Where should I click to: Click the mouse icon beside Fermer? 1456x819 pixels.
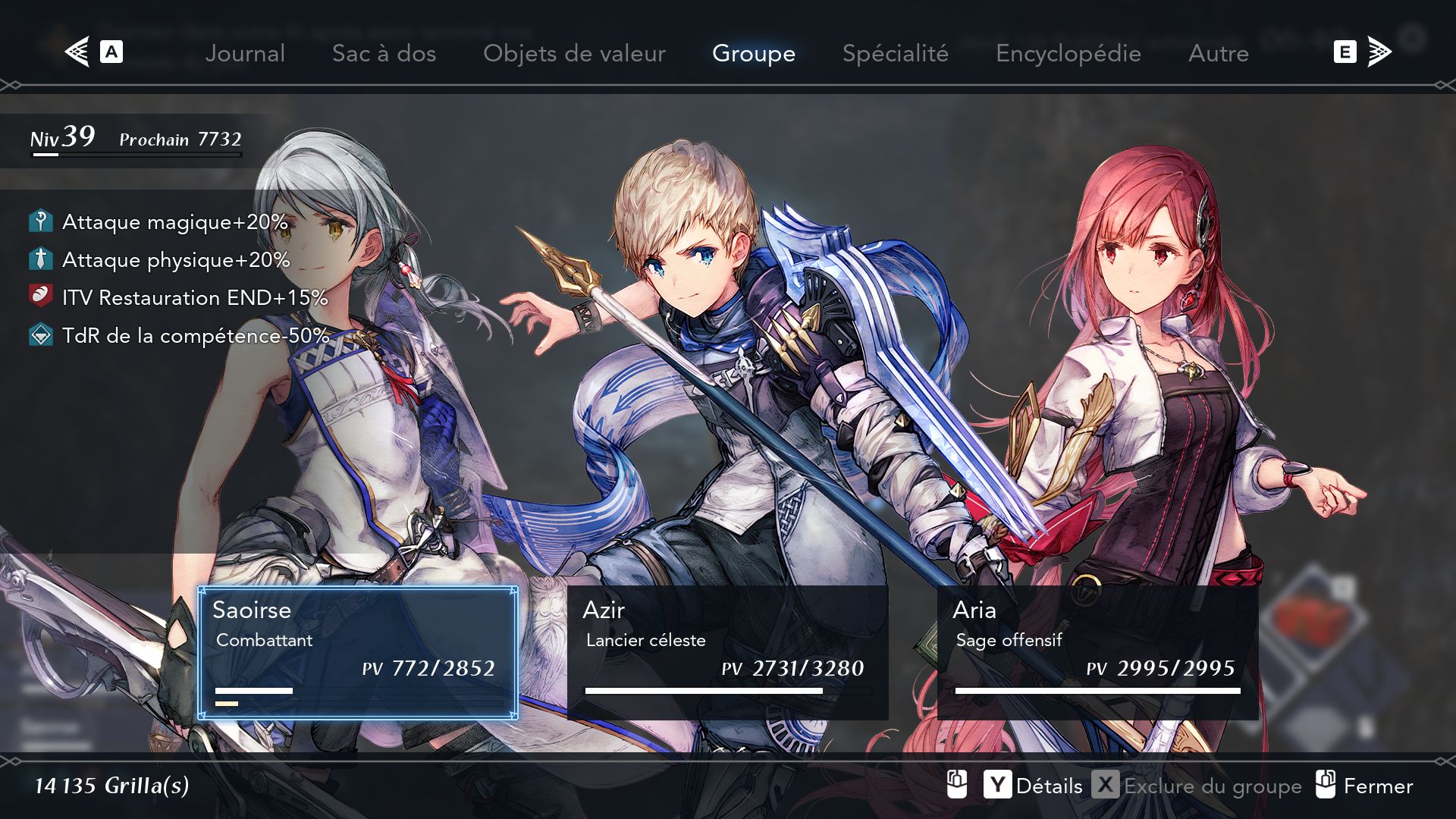(1326, 784)
